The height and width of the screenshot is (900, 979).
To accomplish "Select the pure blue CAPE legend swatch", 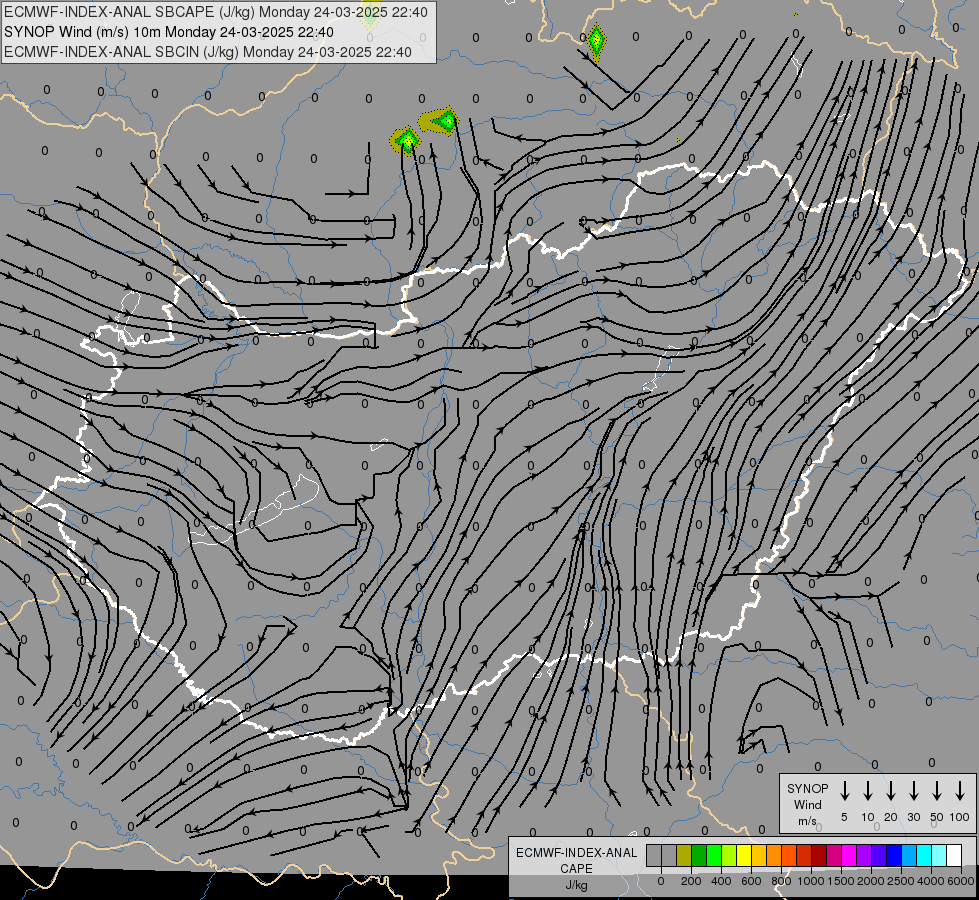I will [x=895, y=856].
